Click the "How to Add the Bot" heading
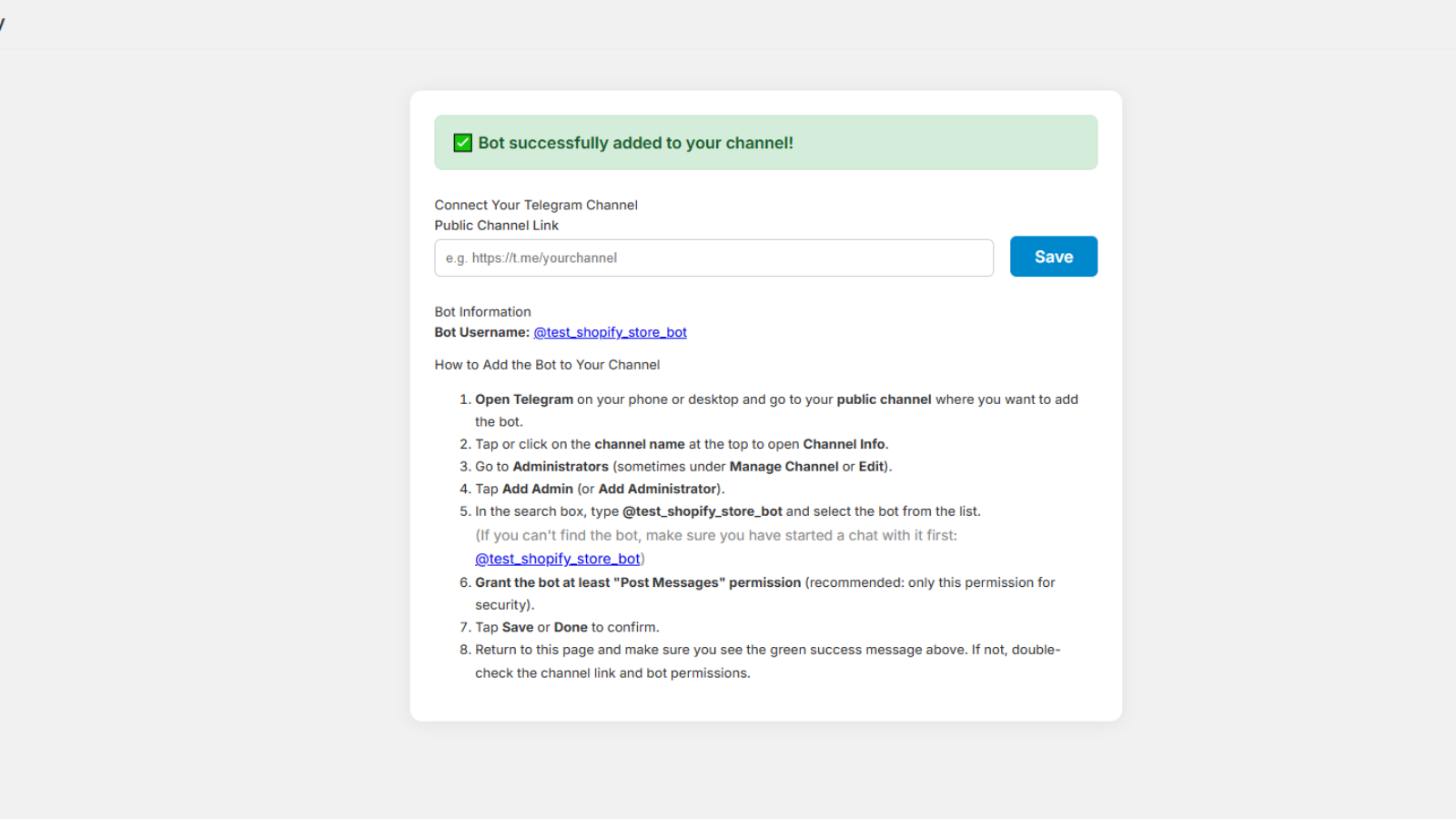This screenshot has height=819, width=1456. [547, 365]
